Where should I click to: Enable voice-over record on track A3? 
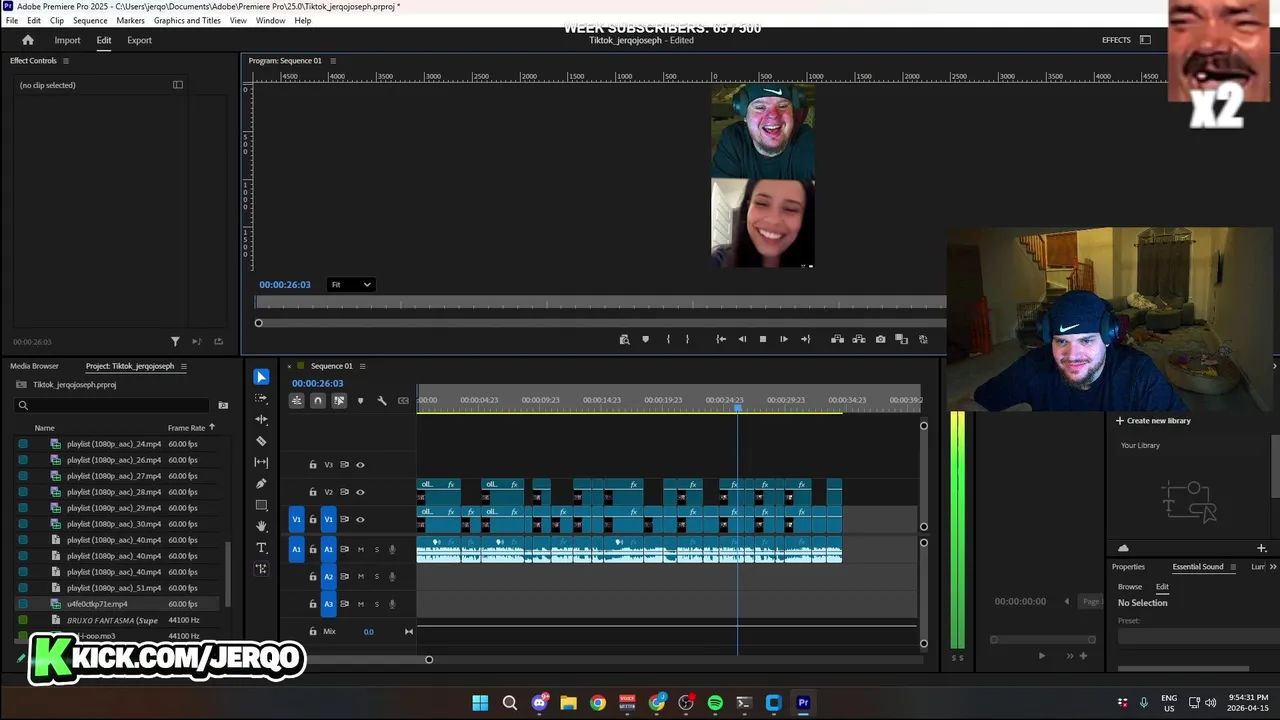[x=392, y=604]
